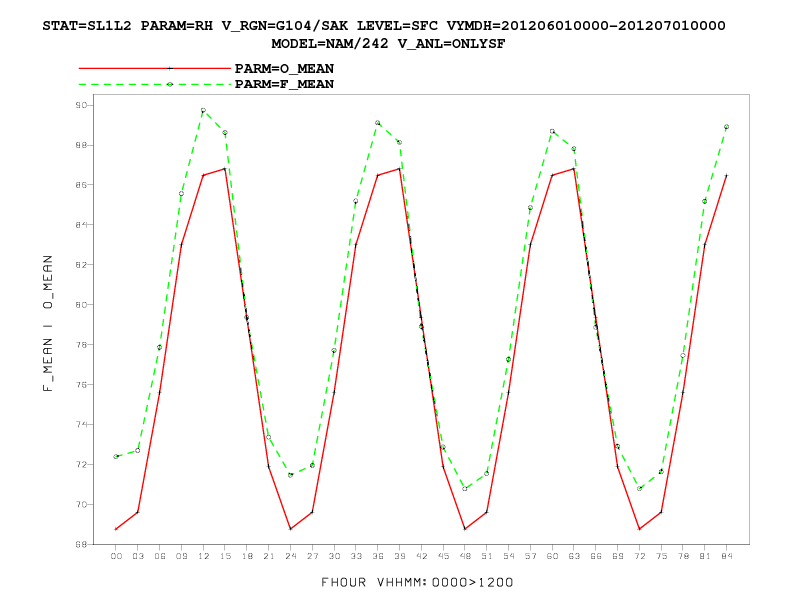This screenshot has width=792, height=612.
Task: Click the x-axis tick label 12
Action: pos(203,556)
